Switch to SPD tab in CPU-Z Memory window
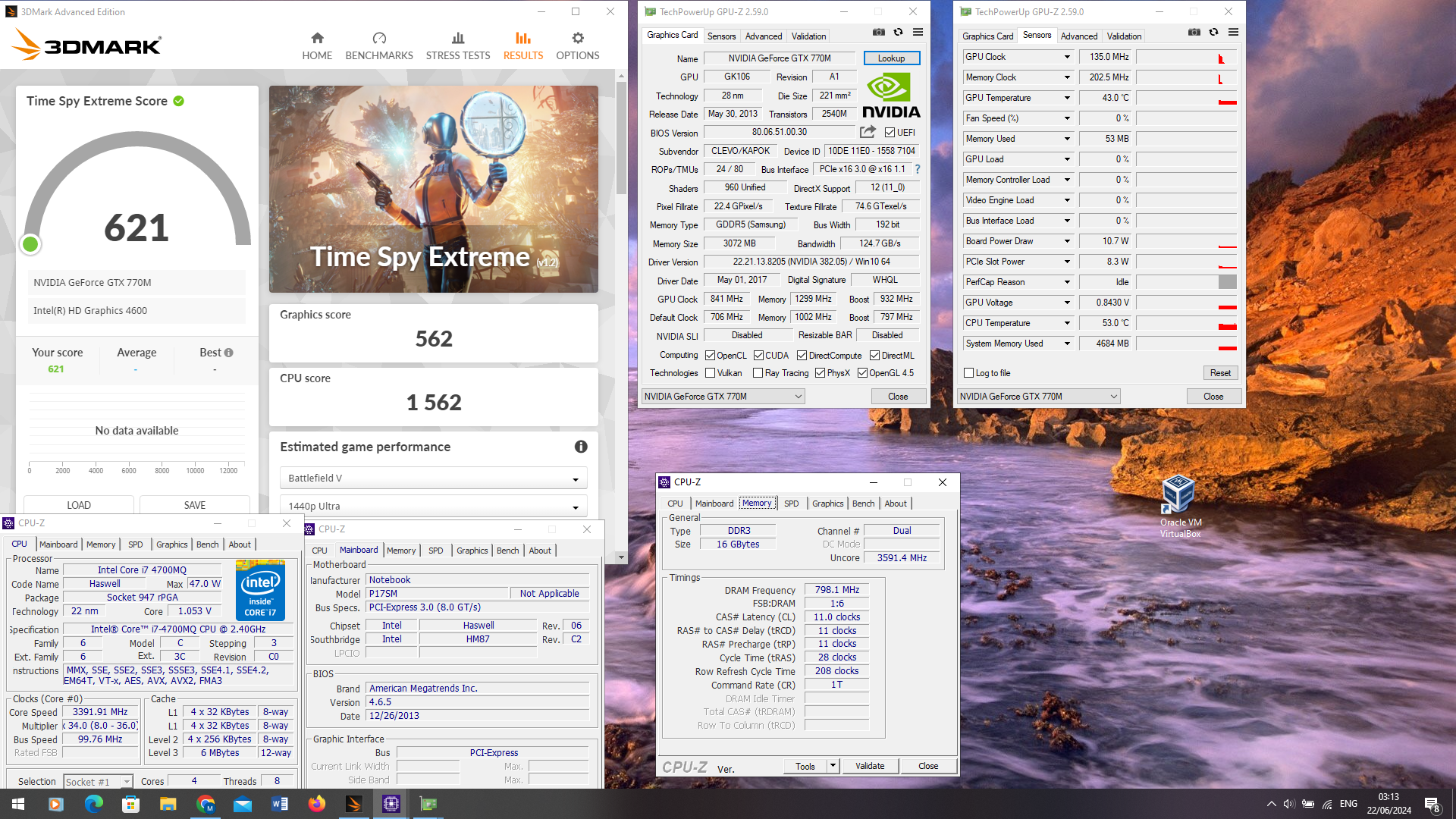The height and width of the screenshot is (819, 1456). [791, 504]
